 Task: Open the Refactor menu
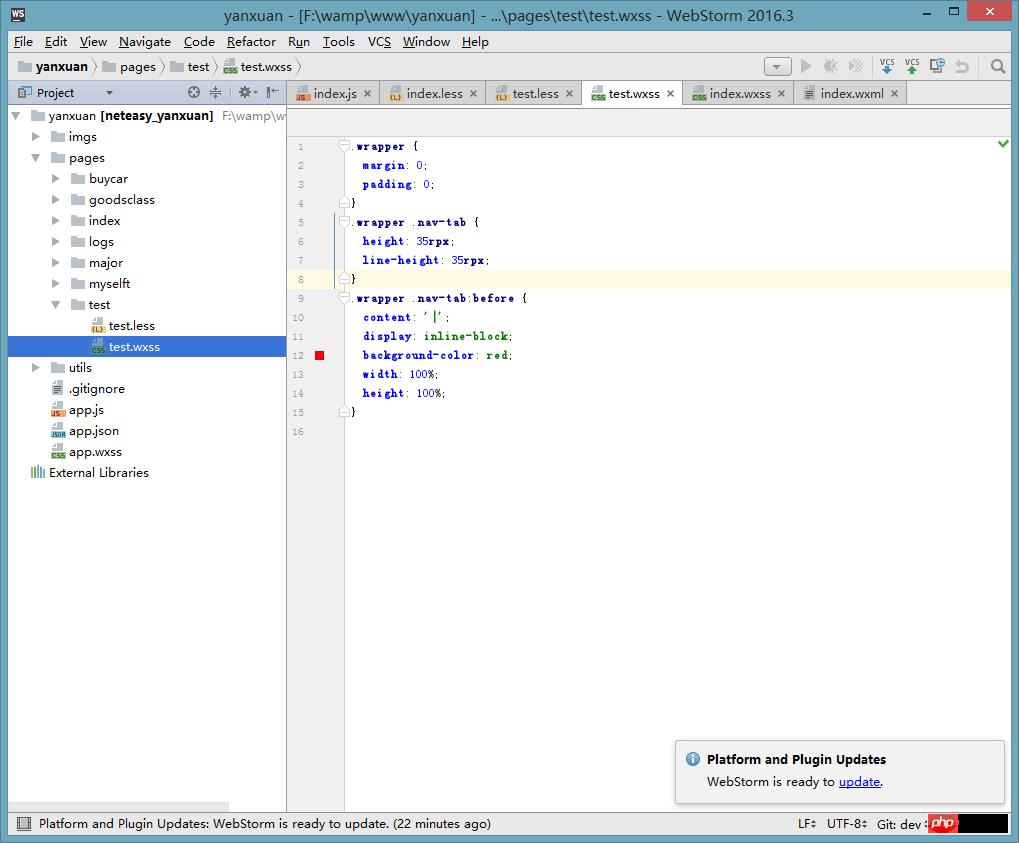[x=251, y=41]
